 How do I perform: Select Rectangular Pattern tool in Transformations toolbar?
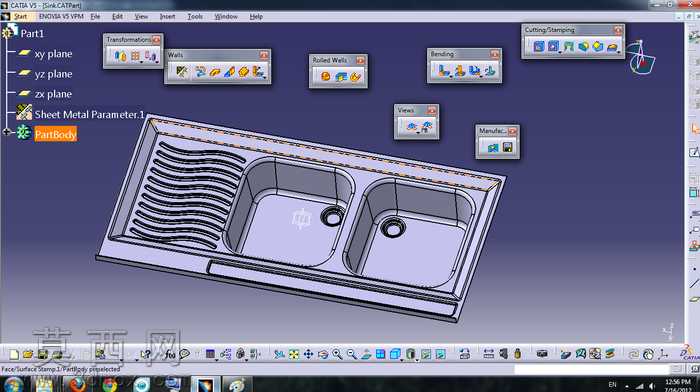135,57
